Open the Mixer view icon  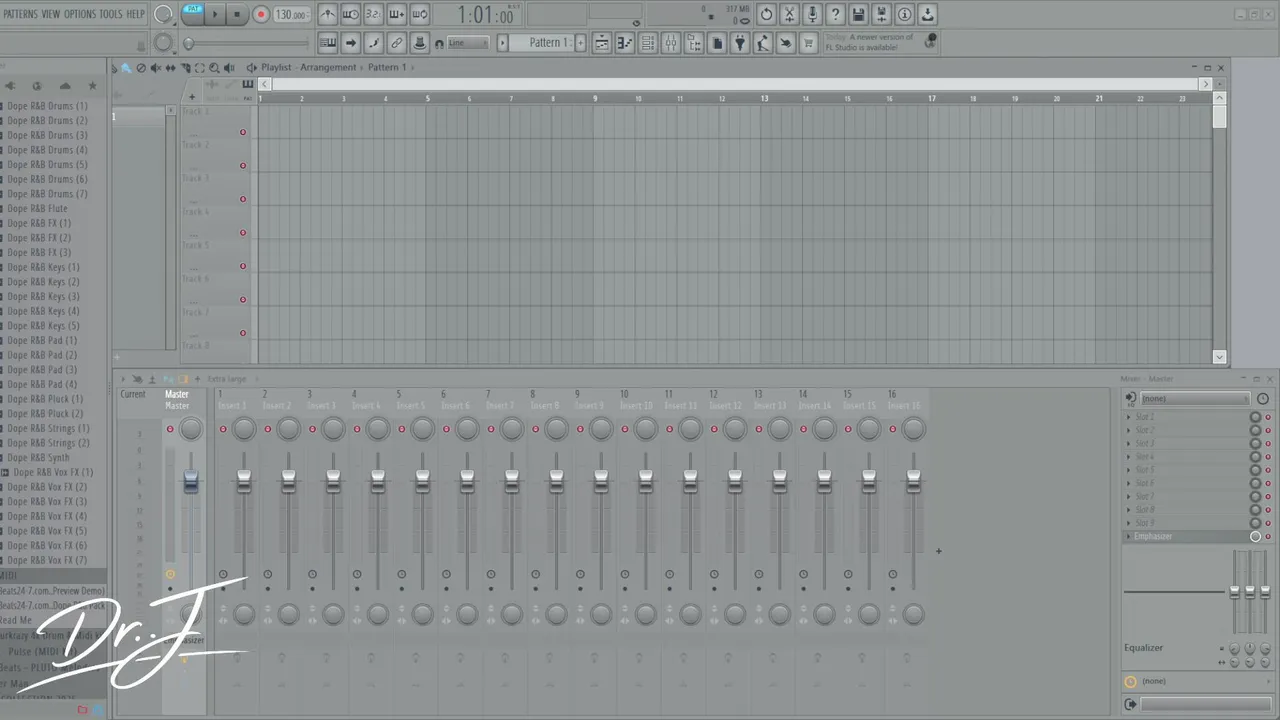[x=670, y=42]
